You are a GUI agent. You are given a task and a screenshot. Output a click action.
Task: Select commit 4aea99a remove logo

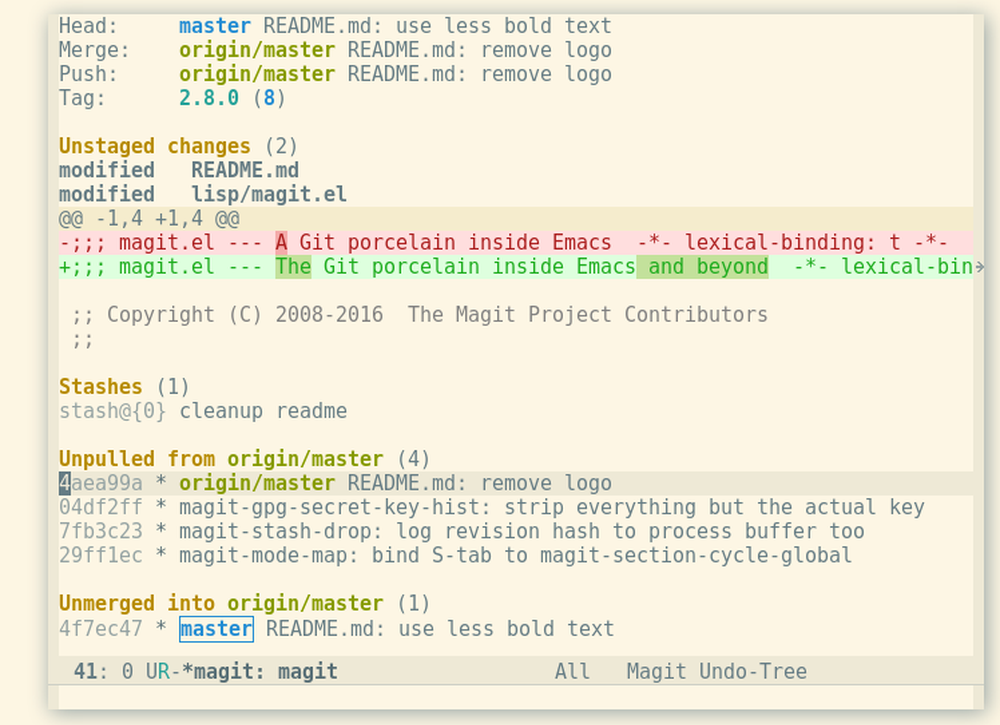pos(516,483)
